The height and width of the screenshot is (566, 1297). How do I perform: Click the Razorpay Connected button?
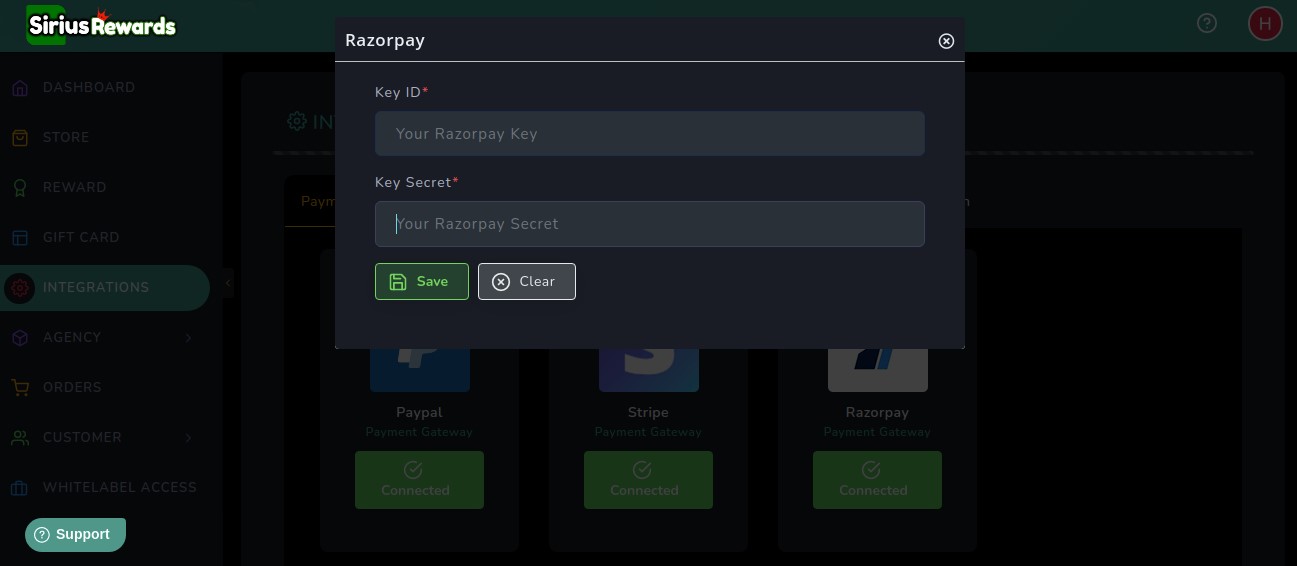click(877, 480)
